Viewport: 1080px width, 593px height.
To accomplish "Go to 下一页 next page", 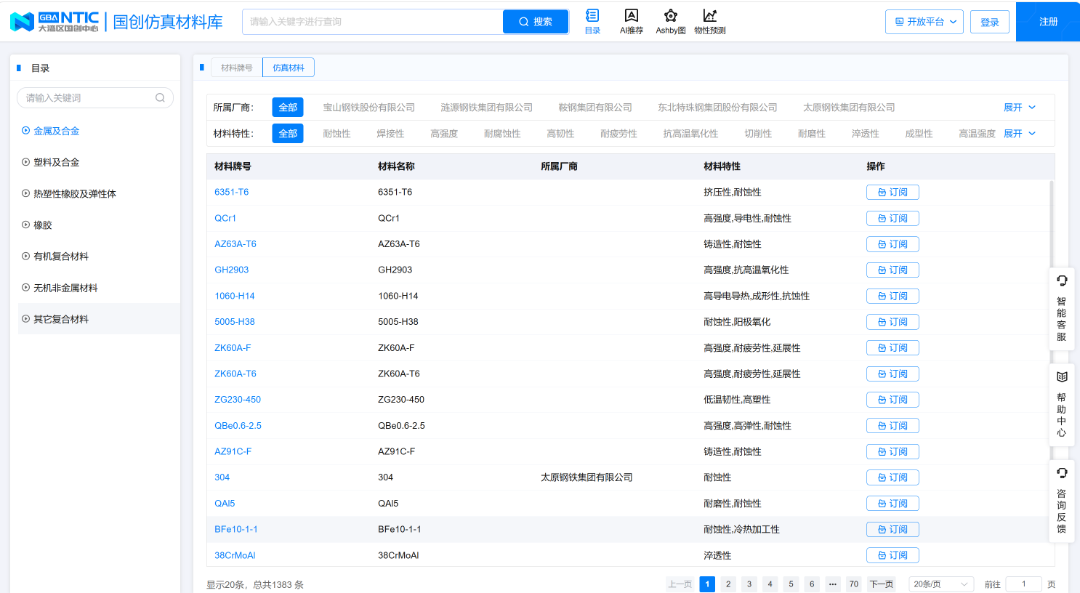I will coord(881,584).
